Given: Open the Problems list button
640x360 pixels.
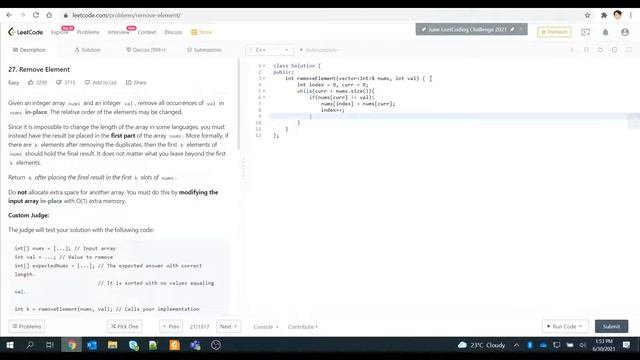Looking at the screenshot, I should (27, 327).
